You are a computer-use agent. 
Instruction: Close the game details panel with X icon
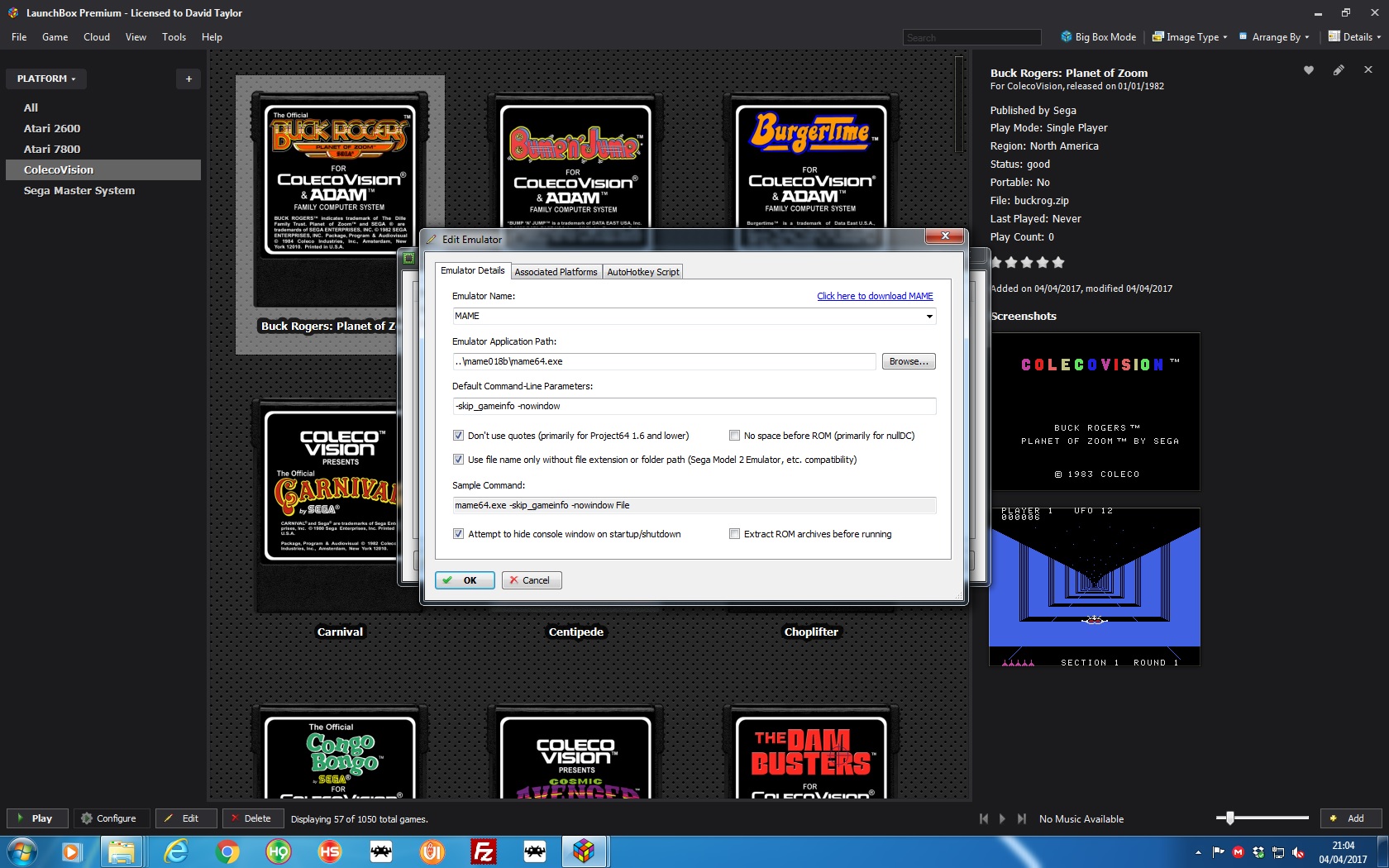(1368, 70)
